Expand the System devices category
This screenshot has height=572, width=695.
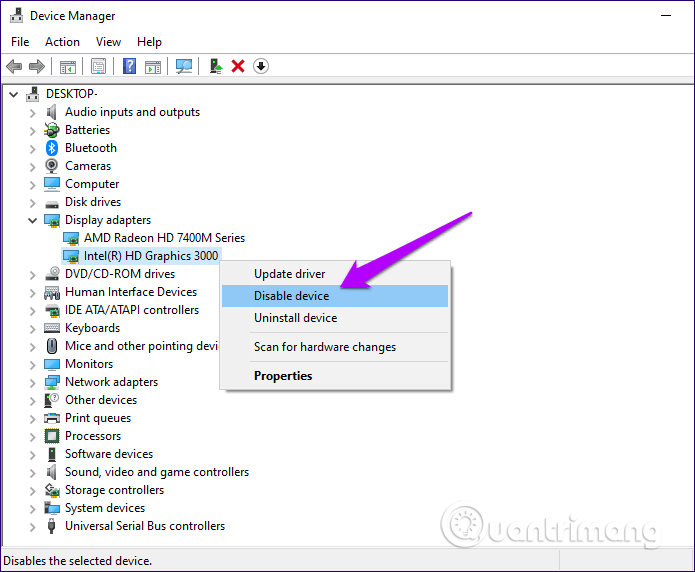tap(32, 509)
